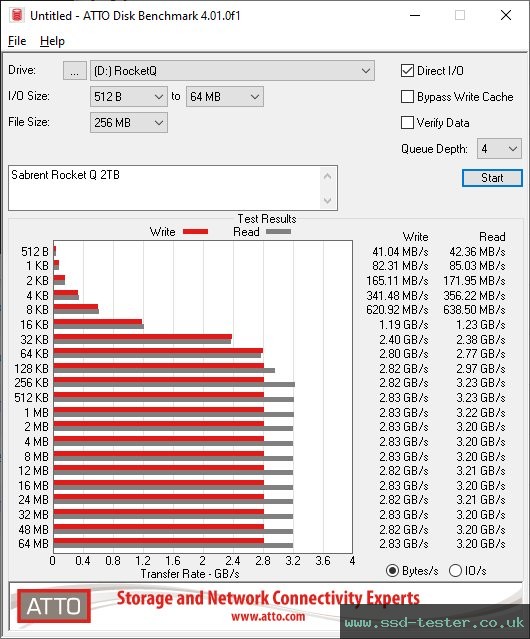530x639 pixels.
Task: Click the gray Read legend swatch
Action: pyautogui.click(x=278, y=231)
